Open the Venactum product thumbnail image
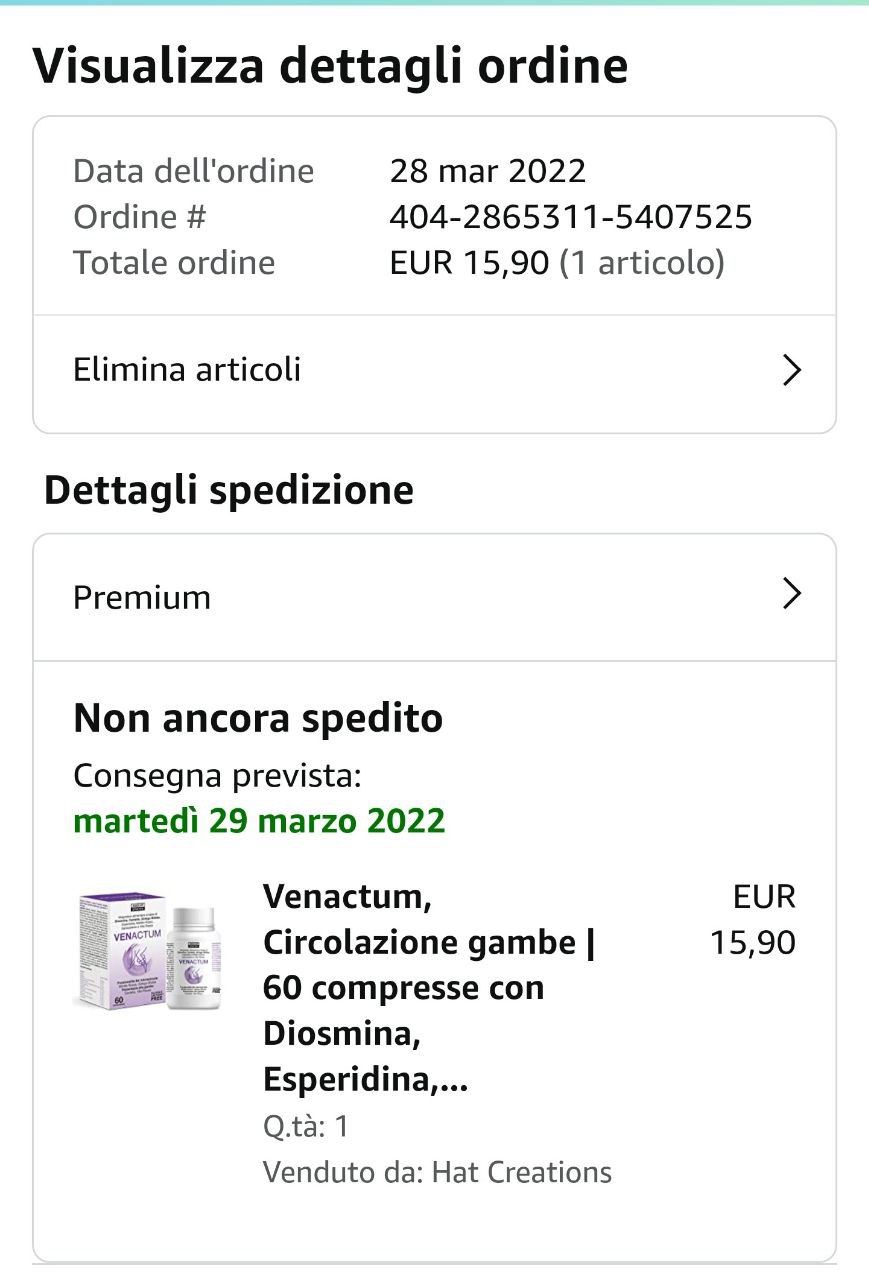Image resolution: width=869 pixels, height=1280 pixels. click(x=151, y=949)
